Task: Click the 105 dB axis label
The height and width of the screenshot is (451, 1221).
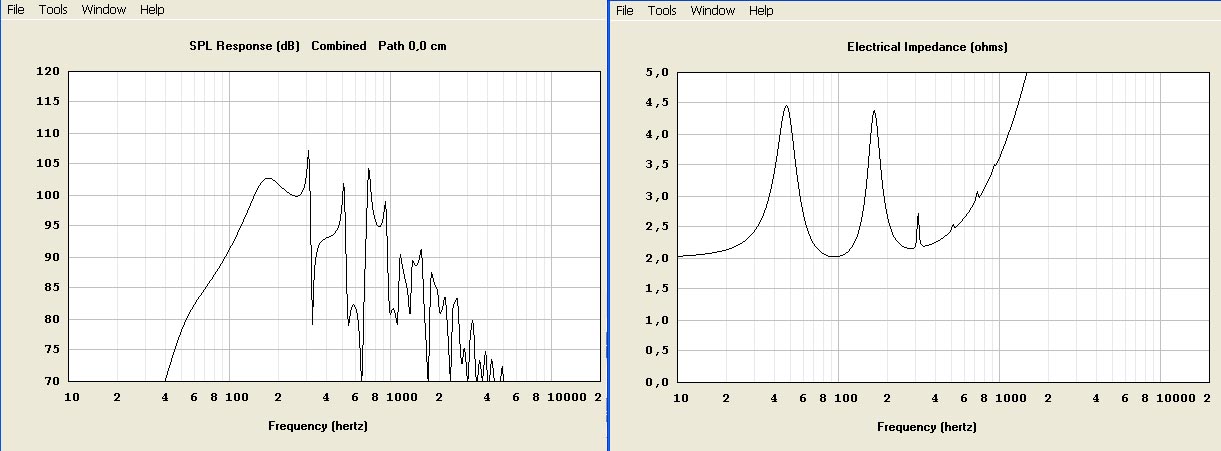Action: pyautogui.click(x=49, y=165)
